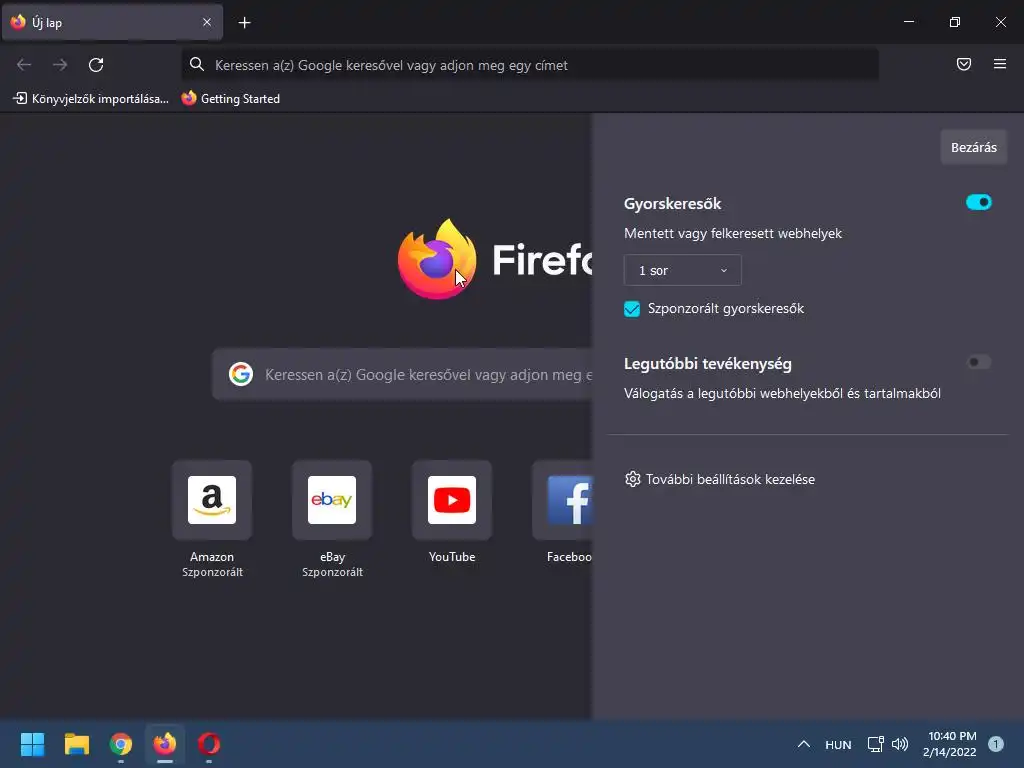The width and height of the screenshot is (1024, 768).
Task: Click the Firefox logo on the page
Action: pyautogui.click(x=437, y=259)
